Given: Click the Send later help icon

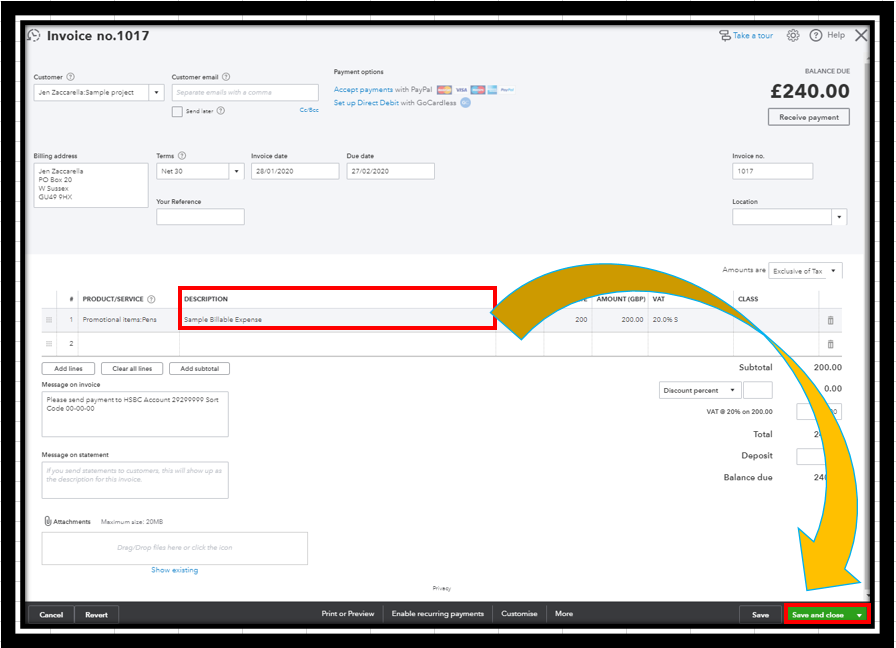Looking at the screenshot, I should [x=221, y=111].
